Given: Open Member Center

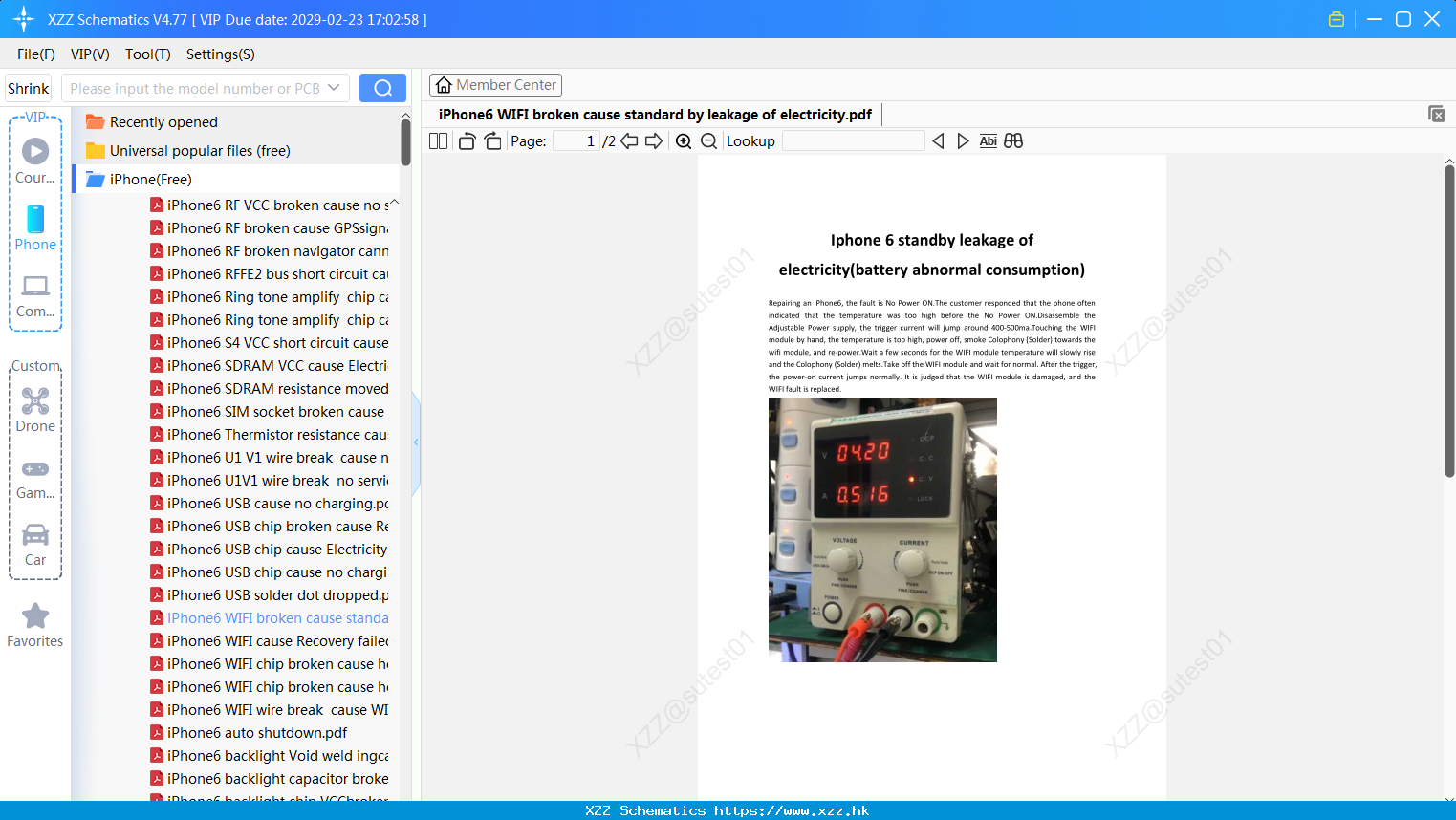Looking at the screenshot, I should [495, 85].
